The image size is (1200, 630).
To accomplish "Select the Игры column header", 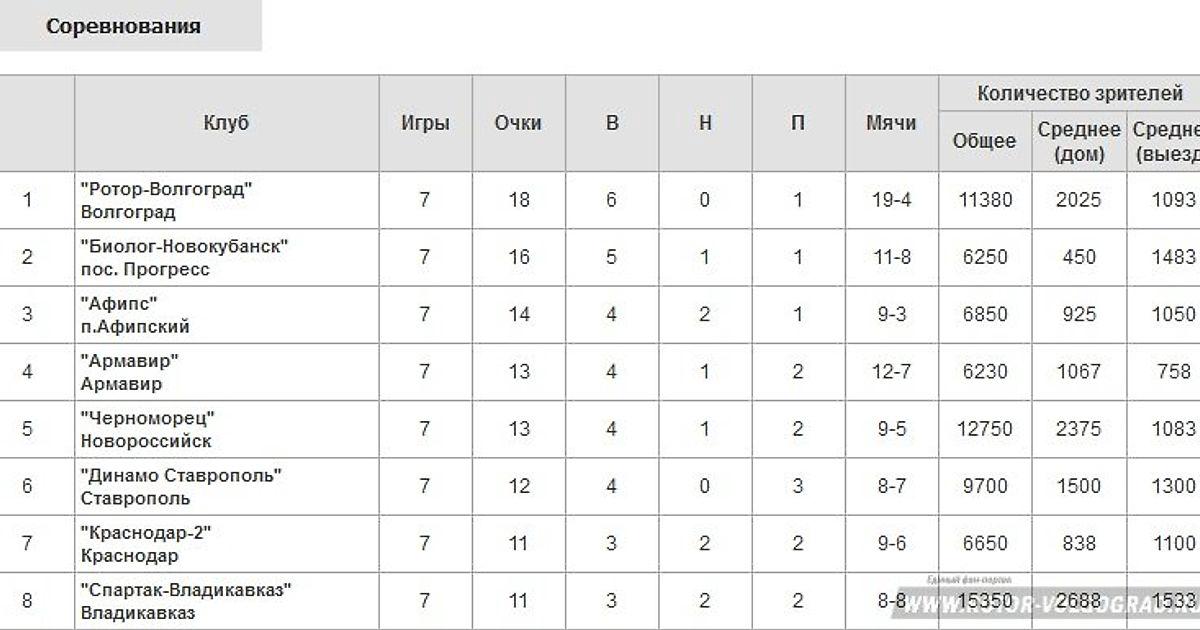I will [x=425, y=123].
